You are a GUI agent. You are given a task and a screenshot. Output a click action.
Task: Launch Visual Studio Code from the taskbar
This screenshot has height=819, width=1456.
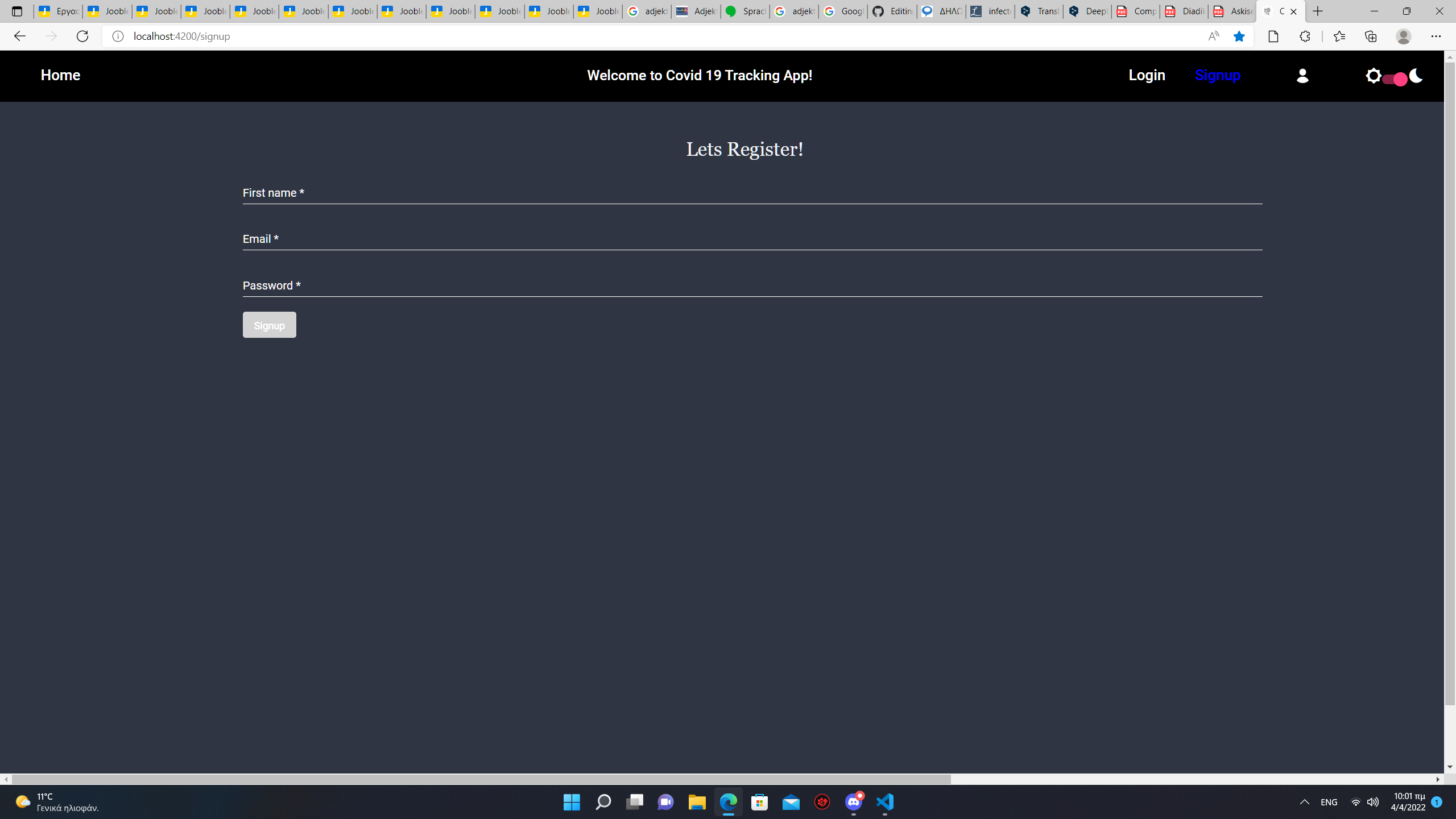tap(884, 803)
